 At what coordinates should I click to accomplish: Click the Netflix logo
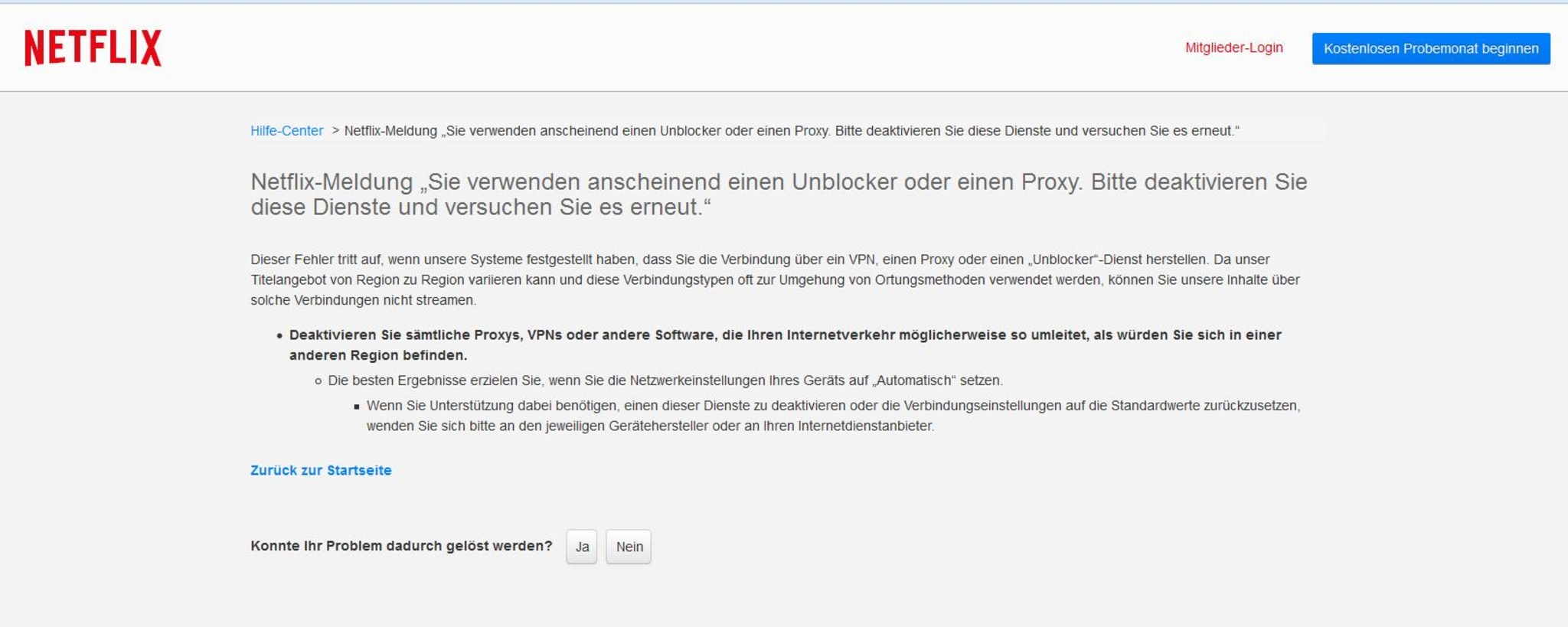93,48
